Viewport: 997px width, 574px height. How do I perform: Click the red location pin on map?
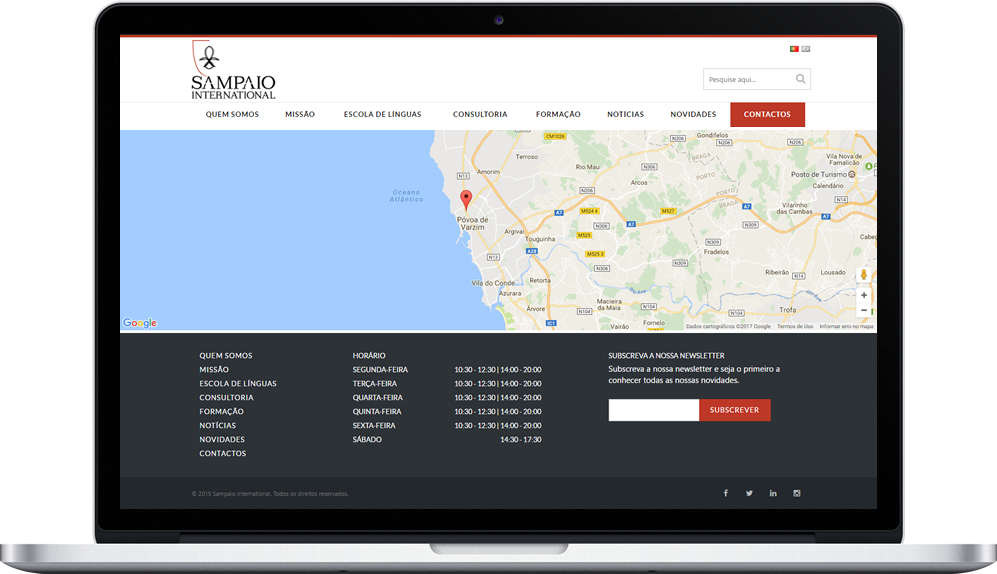[466, 198]
